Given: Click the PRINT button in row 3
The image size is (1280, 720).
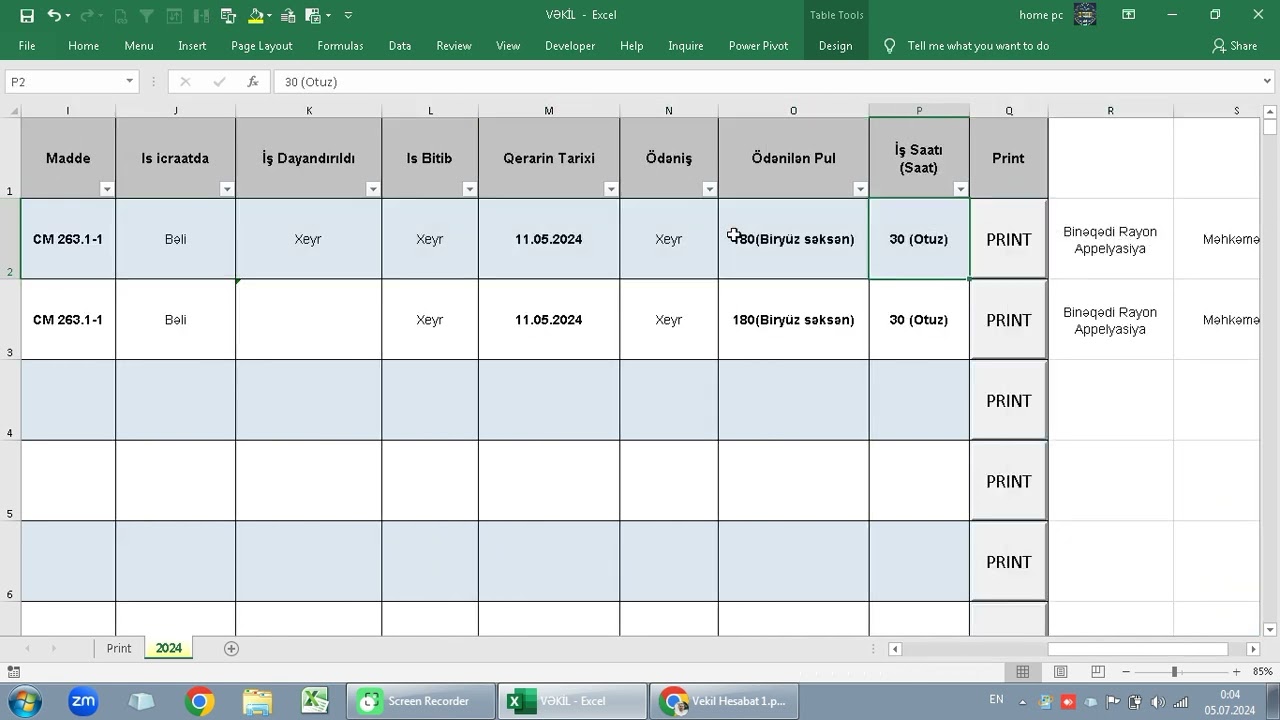Looking at the screenshot, I should (1008, 320).
